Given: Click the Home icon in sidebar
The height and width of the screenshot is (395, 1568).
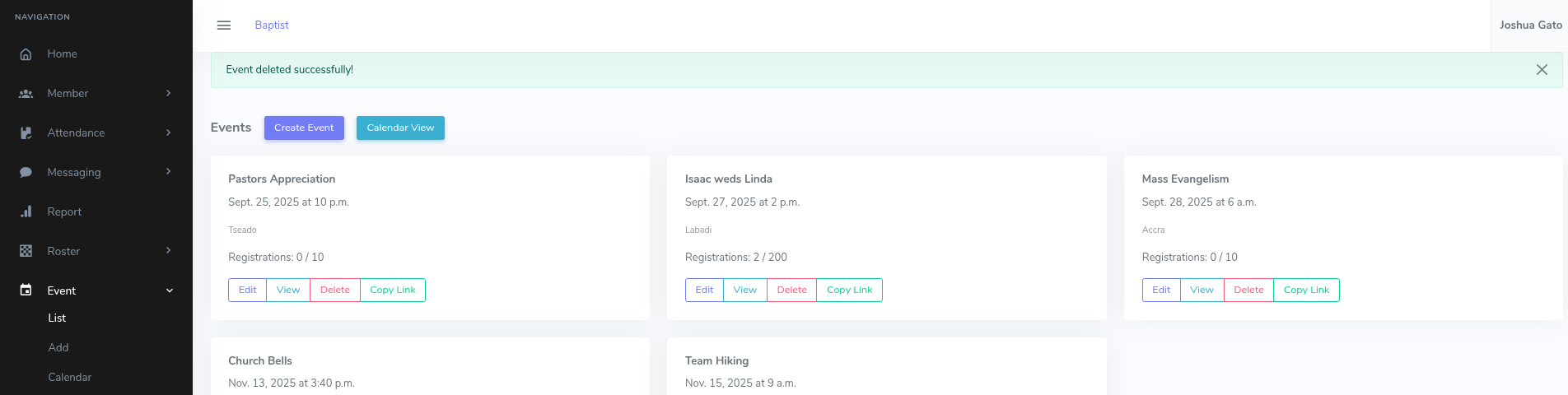Looking at the screenshot, I should pyautogui.click(x=26, y=54).
